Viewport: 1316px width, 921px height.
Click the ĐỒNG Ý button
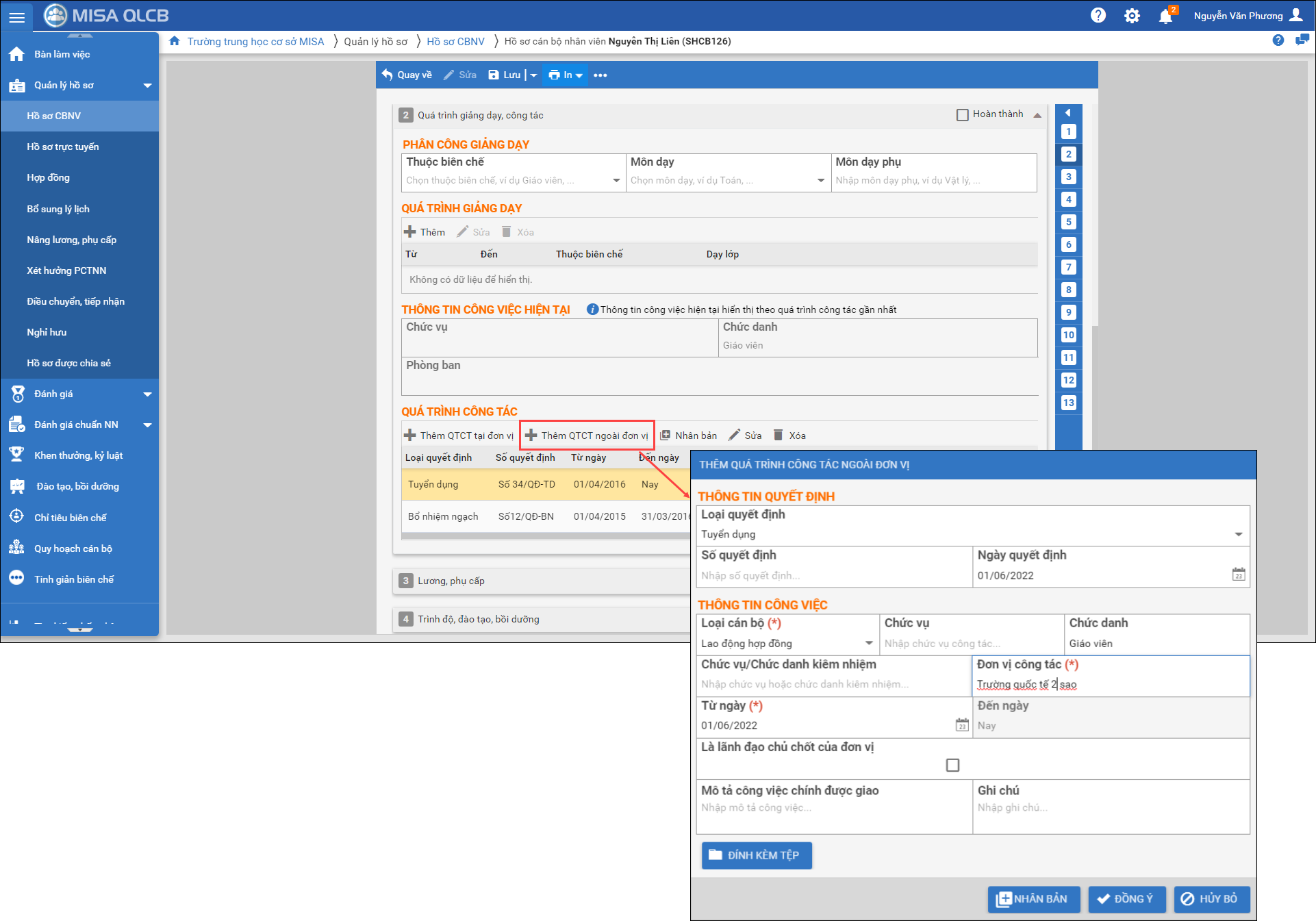[1126, 898]
